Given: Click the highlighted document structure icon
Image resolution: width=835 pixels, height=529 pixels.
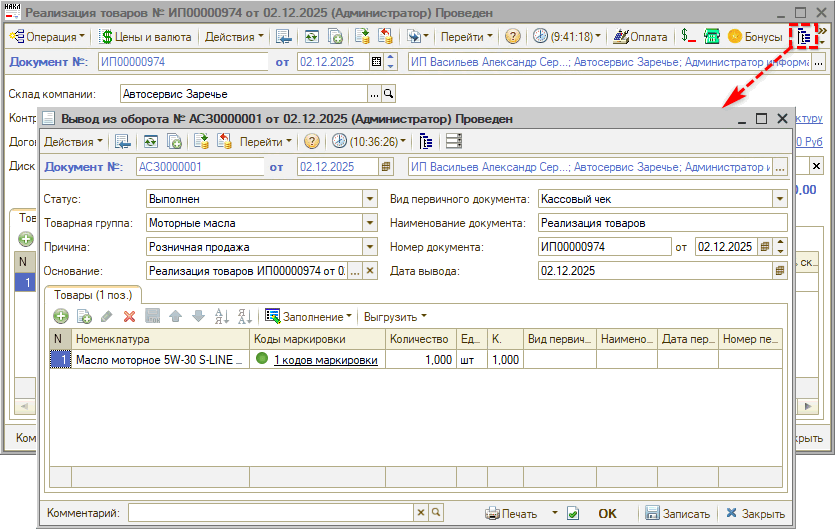Looking at the screenshot, I should [x=806, y=36].
